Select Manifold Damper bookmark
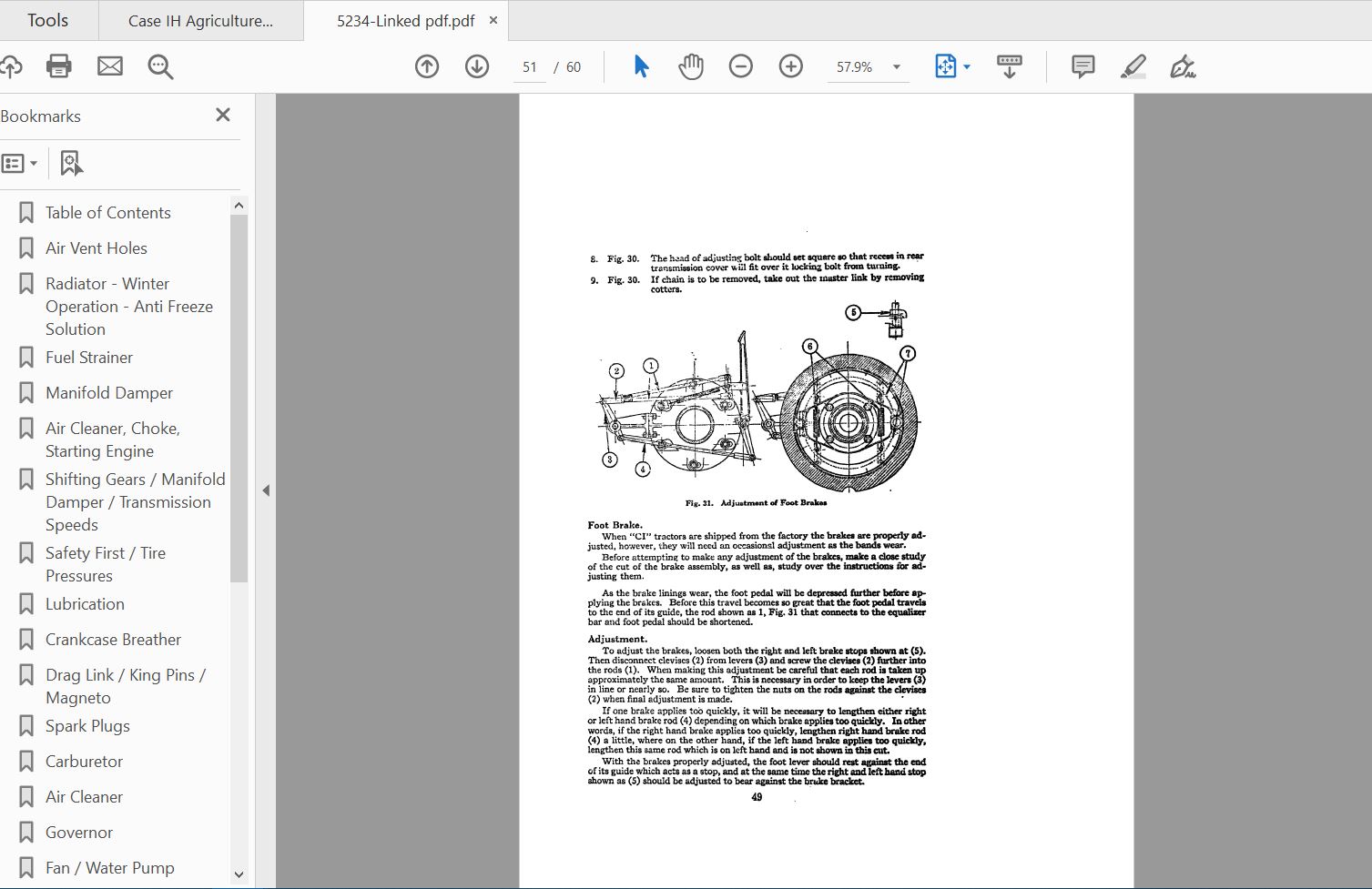The height and width of the screenshot is (889, 1372). pyautogui.click(x=109, y=392)
